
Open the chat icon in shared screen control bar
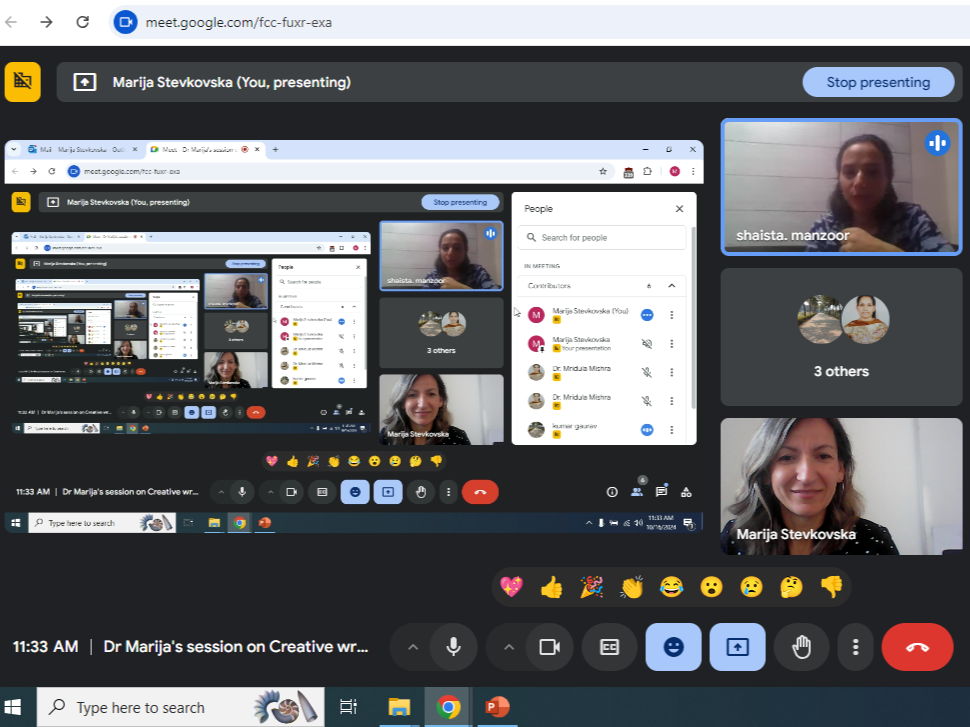point(661,492)
